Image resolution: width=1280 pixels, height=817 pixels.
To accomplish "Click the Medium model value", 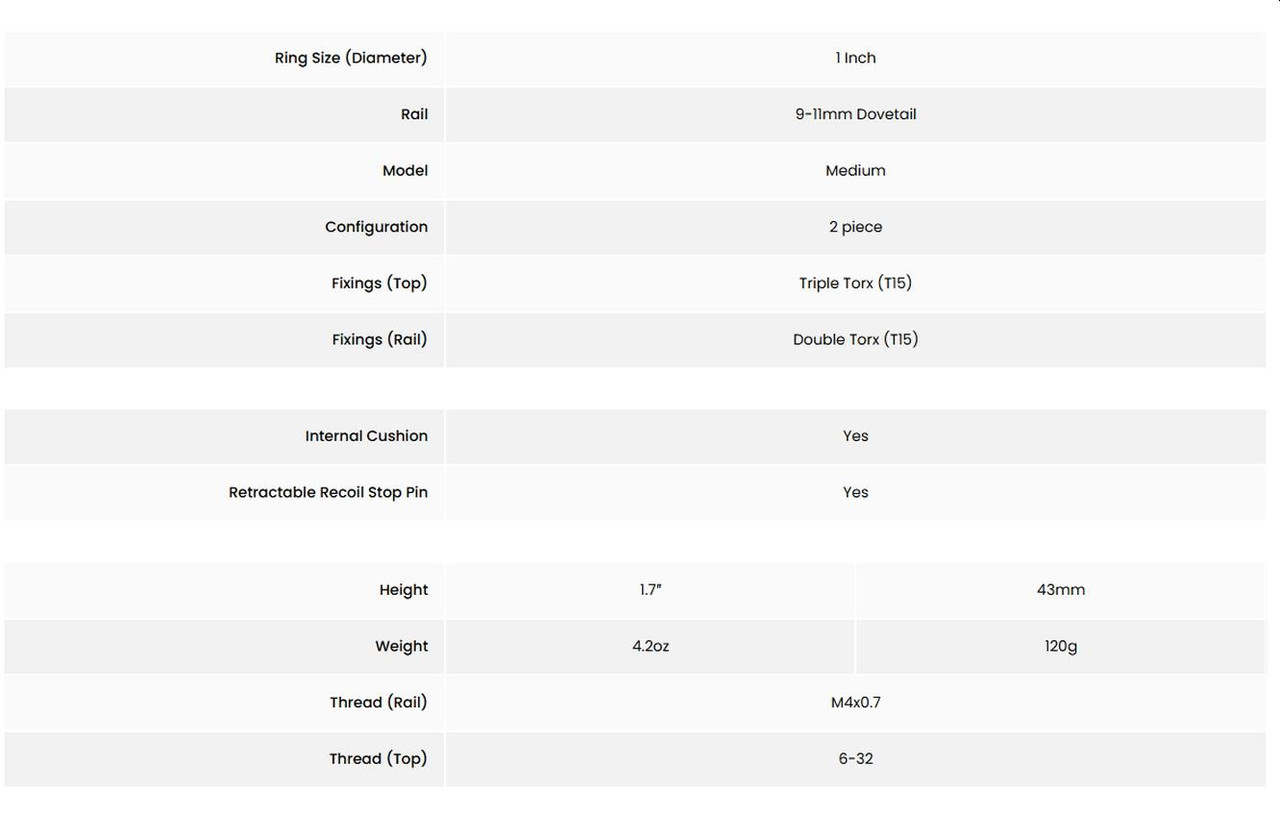I will click(855, 171).
